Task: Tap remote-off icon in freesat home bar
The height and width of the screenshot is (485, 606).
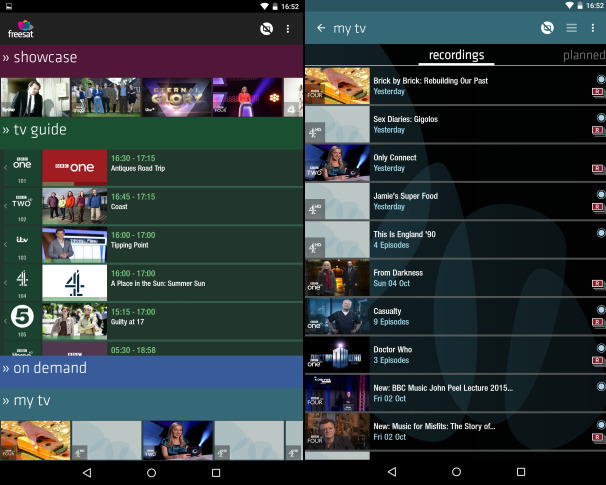Action: (266, 29)
